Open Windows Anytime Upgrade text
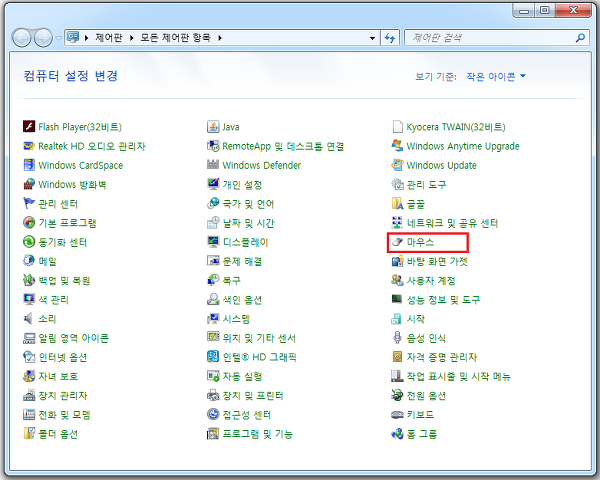 [463, 146]
